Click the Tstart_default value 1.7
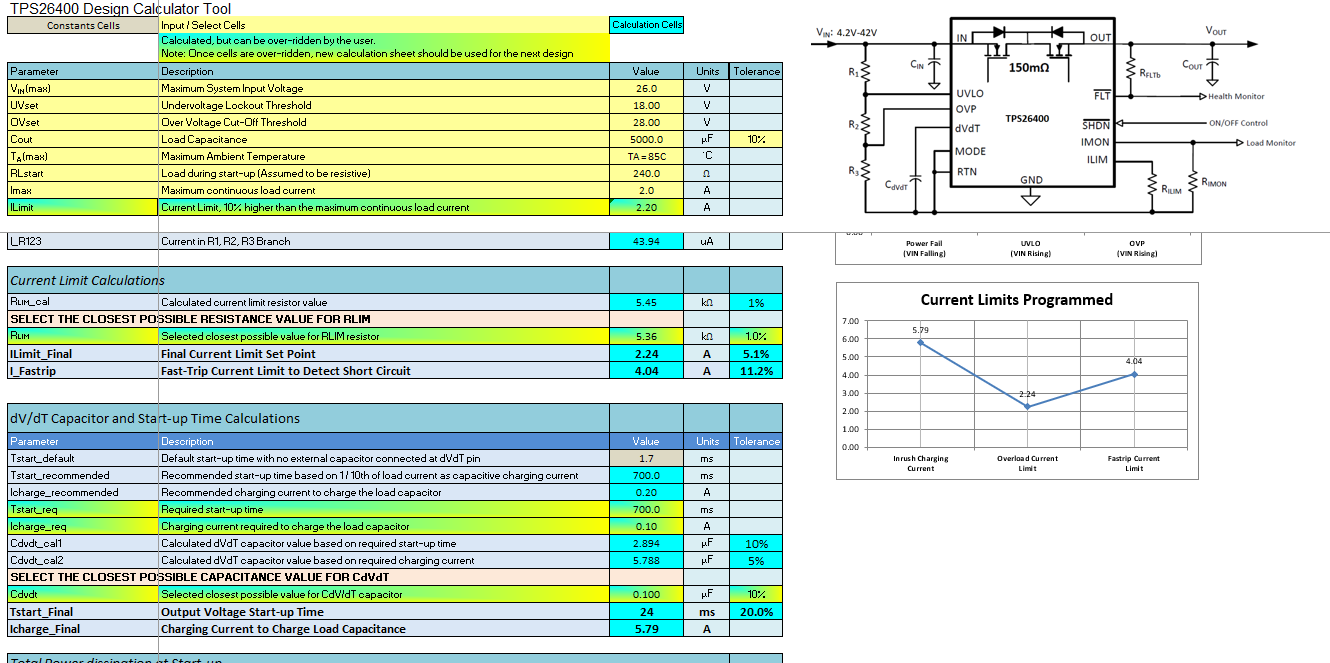This screenshot has height=663, width=1330. (x=646, y=458)
